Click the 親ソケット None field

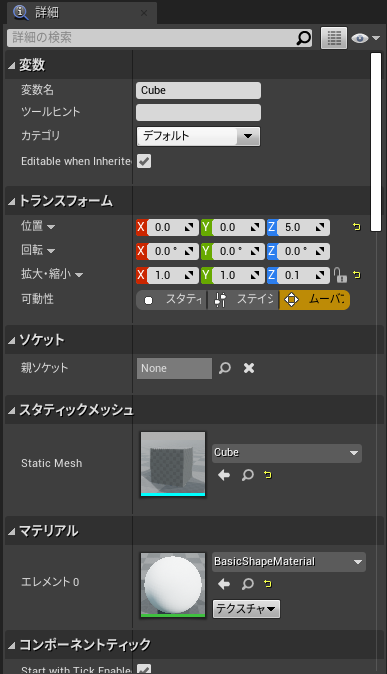pos(174,368)
